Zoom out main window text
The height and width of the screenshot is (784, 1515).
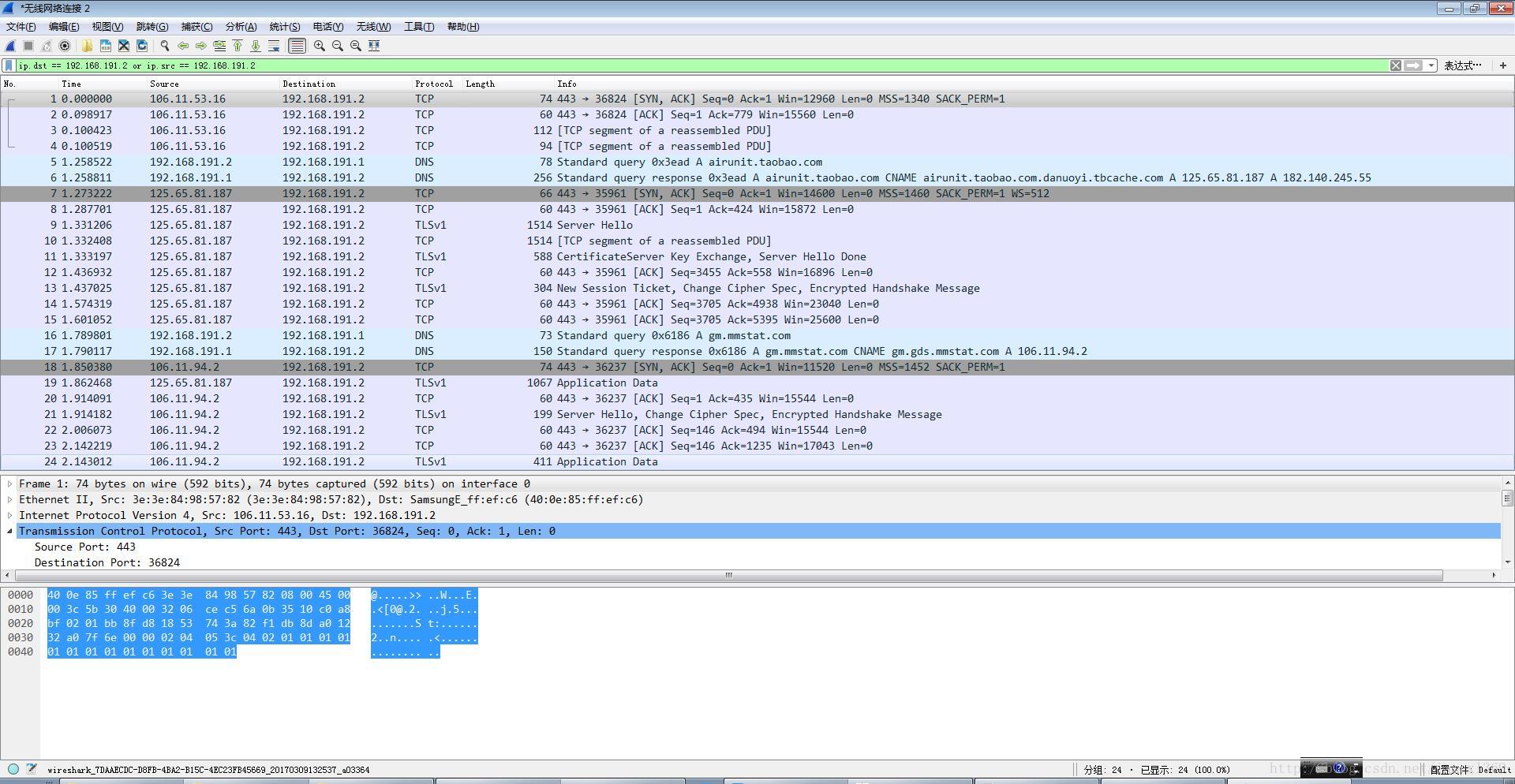[337, 46]
